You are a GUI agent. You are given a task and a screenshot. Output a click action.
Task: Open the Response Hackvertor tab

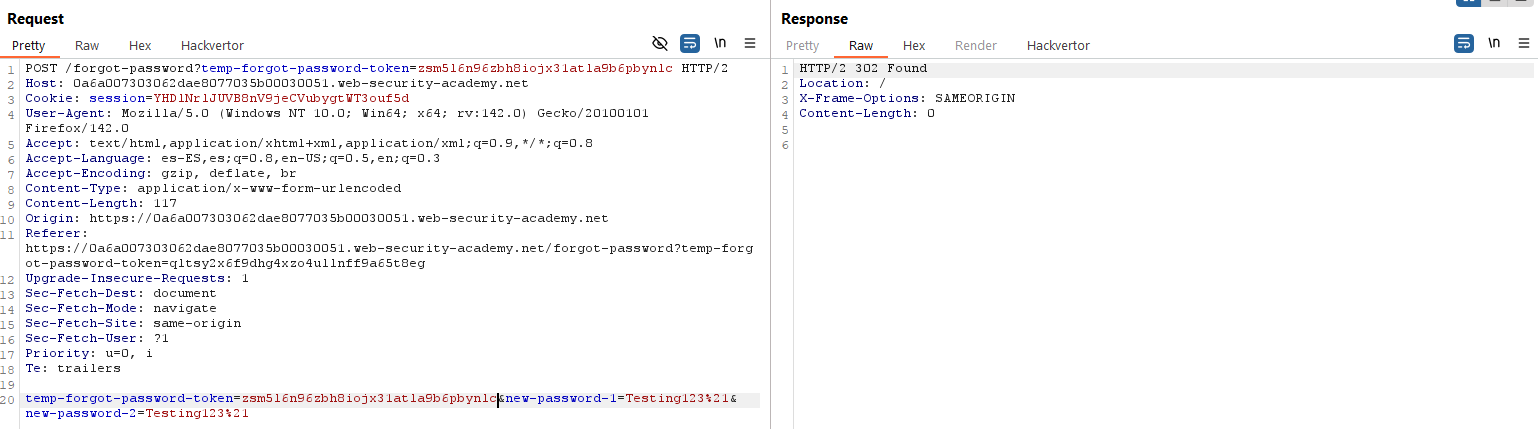(x=1058, y=45)
